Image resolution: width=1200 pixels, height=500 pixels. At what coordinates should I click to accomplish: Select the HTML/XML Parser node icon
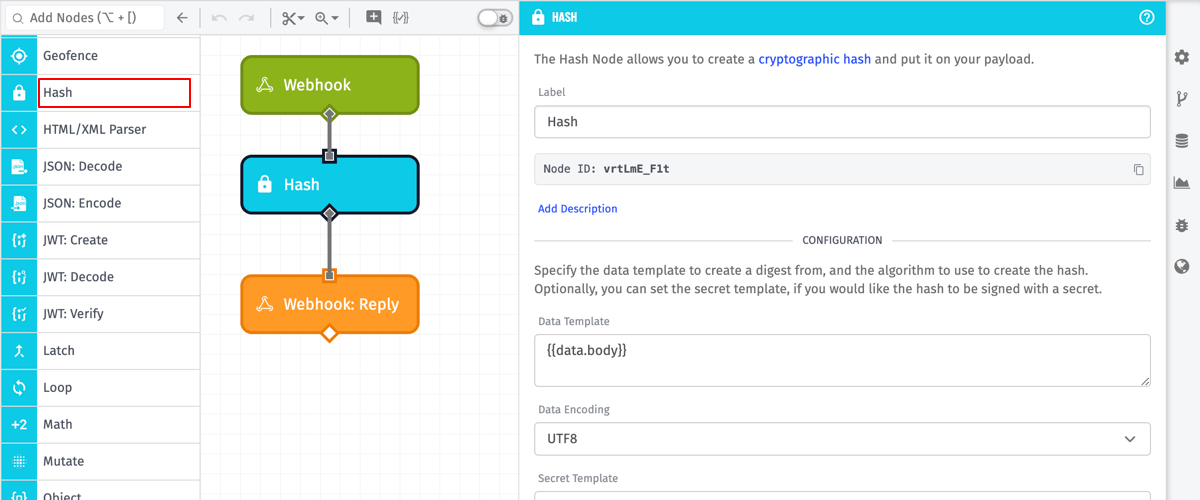pyautogui.click(x=19, y=130)
